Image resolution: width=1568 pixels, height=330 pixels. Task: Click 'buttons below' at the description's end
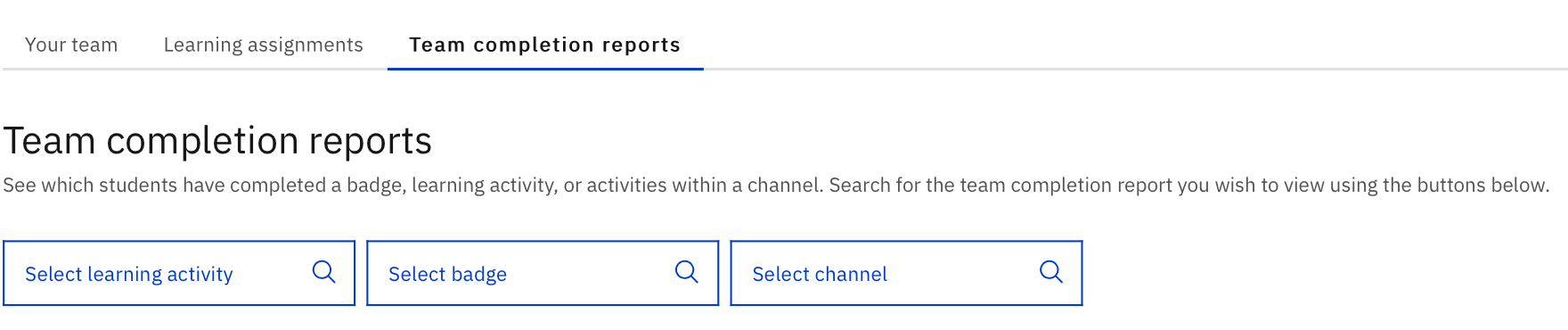click(1482, 185)
